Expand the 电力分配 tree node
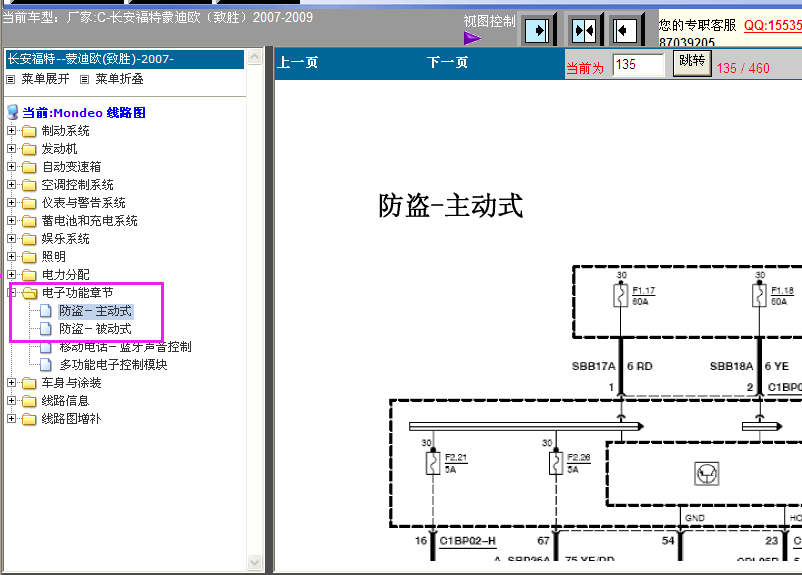Image resolution: width=802 pixels, height=575 pixels. click(x=11, y=274)
